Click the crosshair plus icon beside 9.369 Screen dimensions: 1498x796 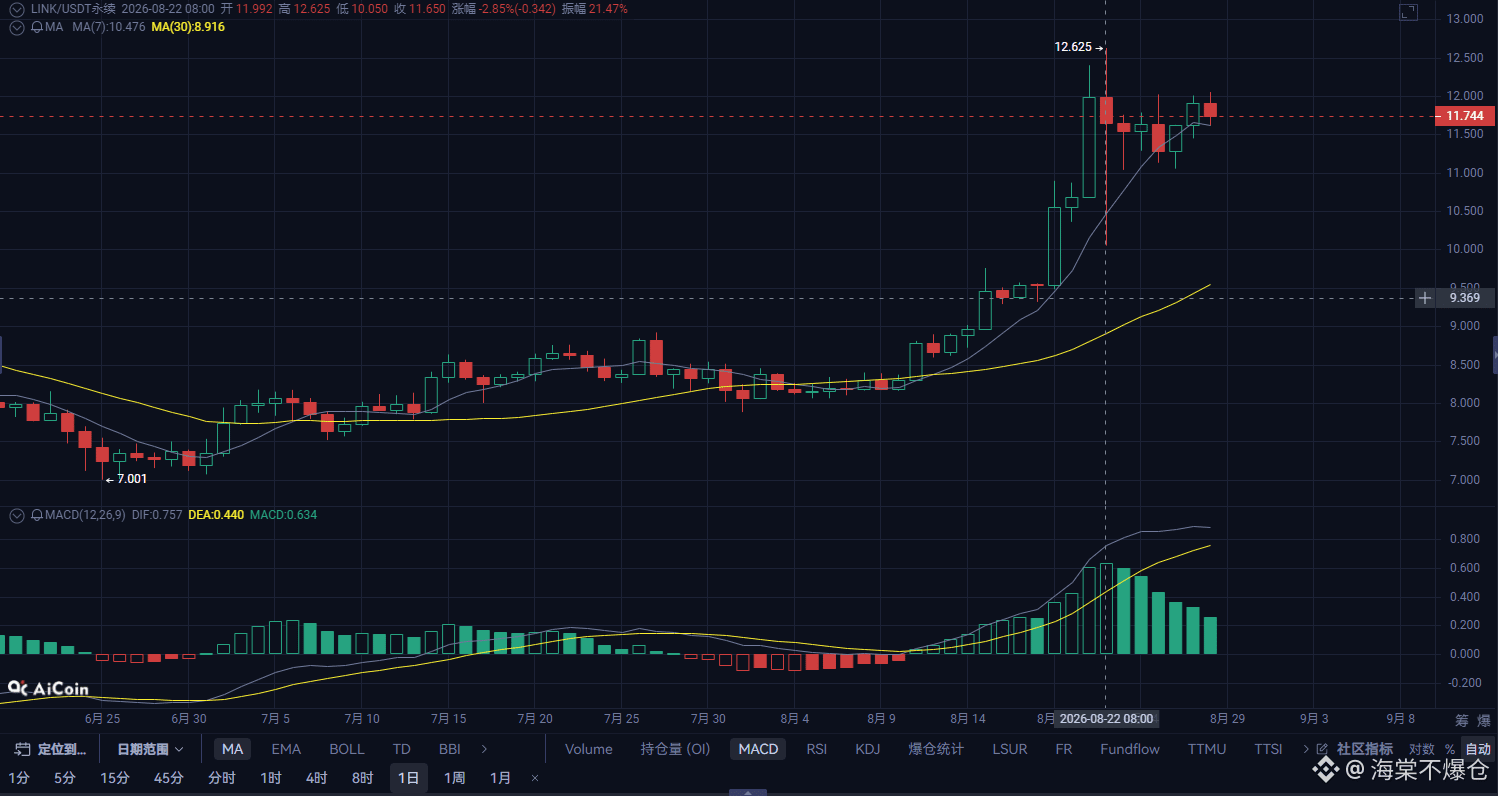1425,298
